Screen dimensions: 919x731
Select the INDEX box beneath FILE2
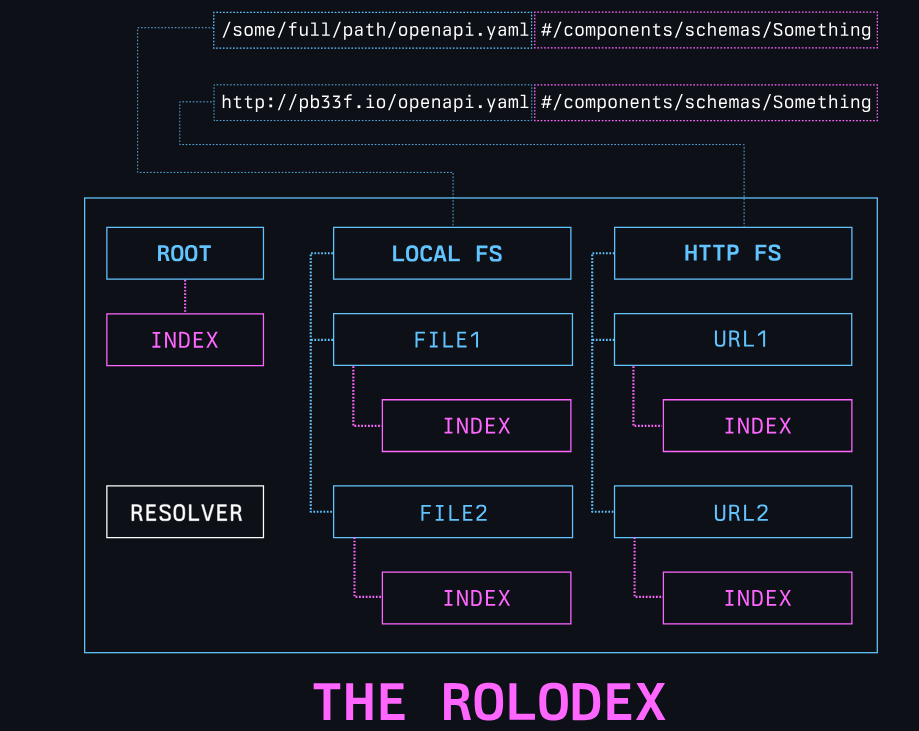(476, 598)
